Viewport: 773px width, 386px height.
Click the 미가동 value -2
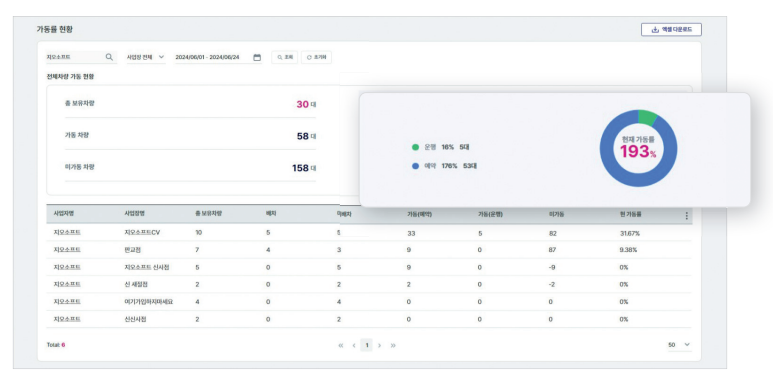552,284
